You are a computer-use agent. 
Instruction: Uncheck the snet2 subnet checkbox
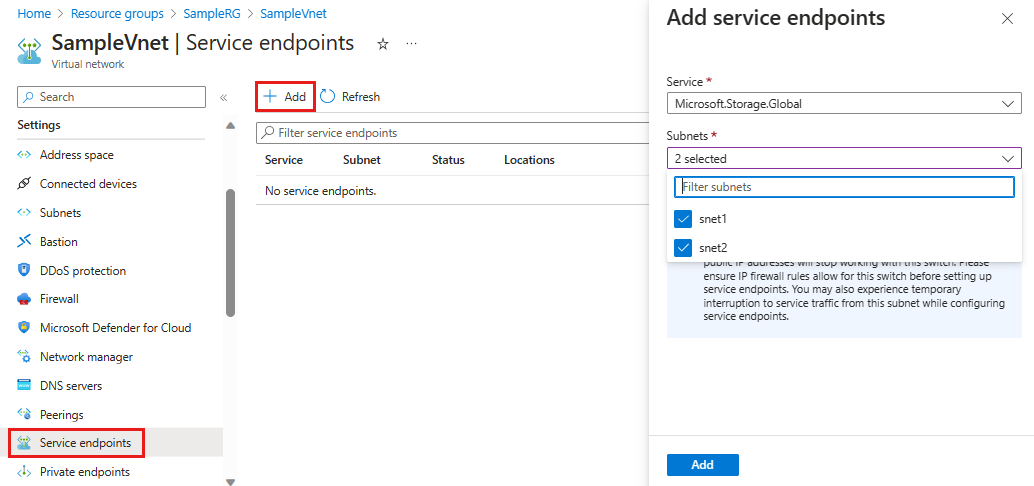pyautogui.click(x=683, y=248)
